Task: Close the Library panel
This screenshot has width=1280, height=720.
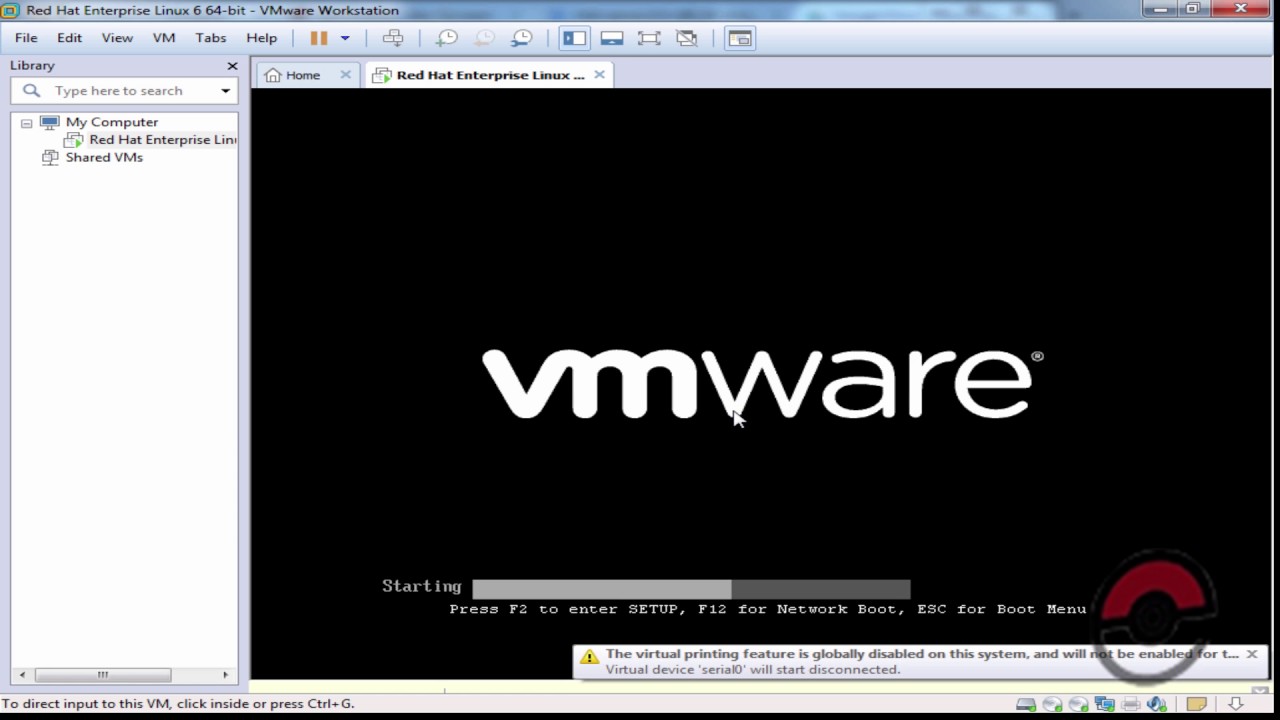Action: 232,66
